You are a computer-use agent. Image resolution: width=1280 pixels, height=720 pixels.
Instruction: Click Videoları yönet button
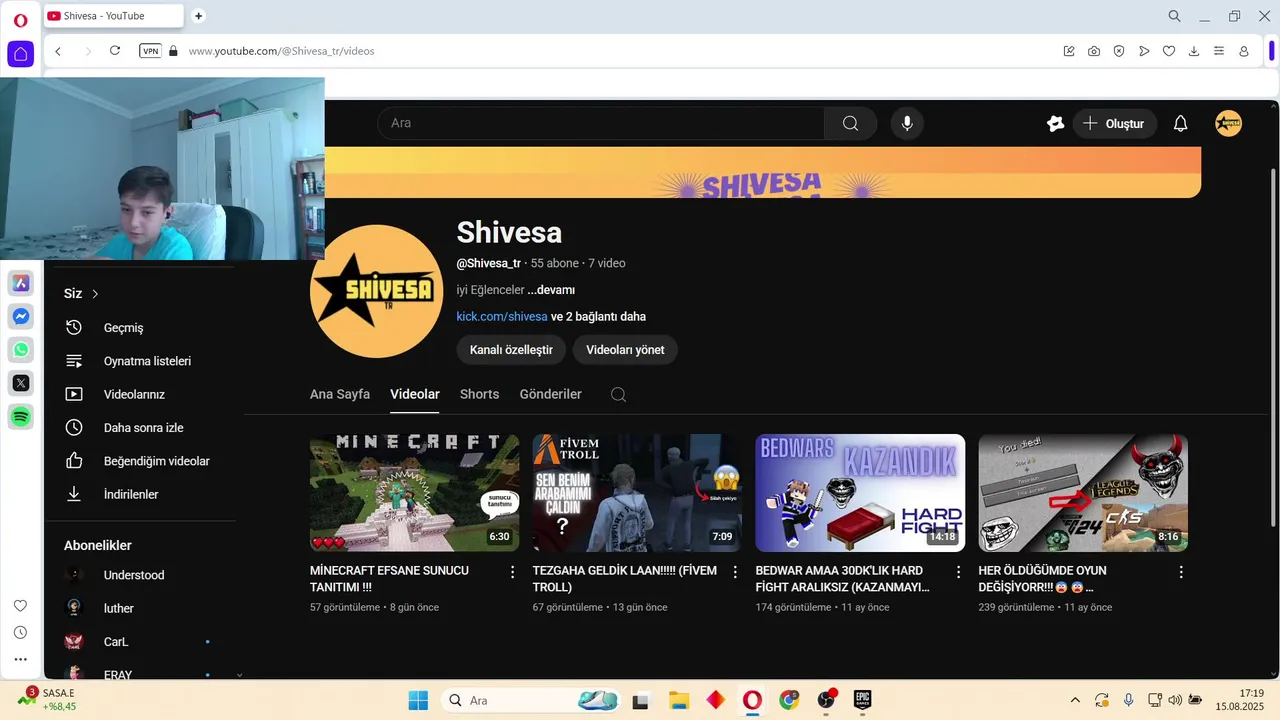[x=625, y=350]
